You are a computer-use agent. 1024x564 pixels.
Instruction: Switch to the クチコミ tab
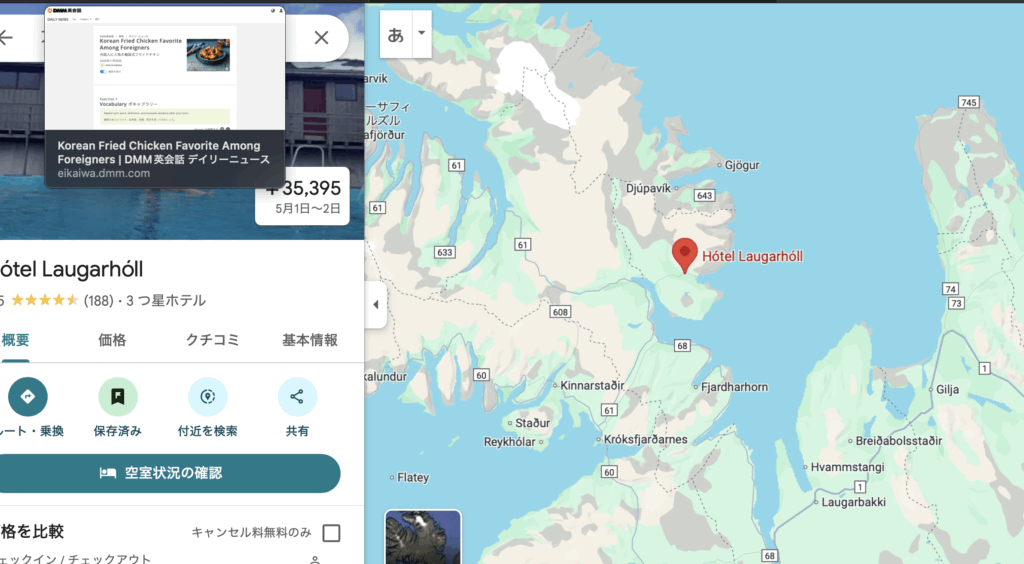[x=212, y=340]
